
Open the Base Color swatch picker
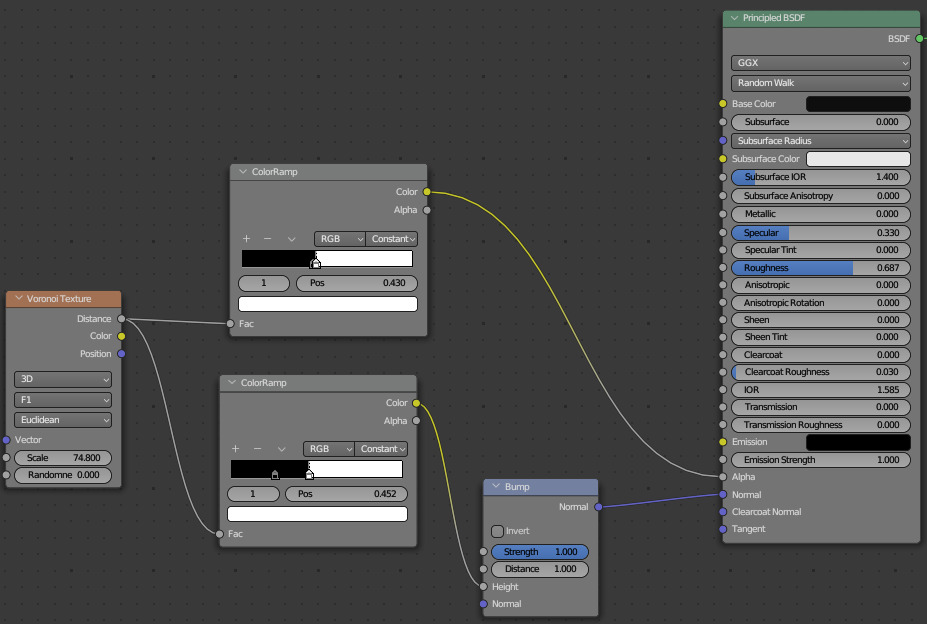tap(858, 104)
